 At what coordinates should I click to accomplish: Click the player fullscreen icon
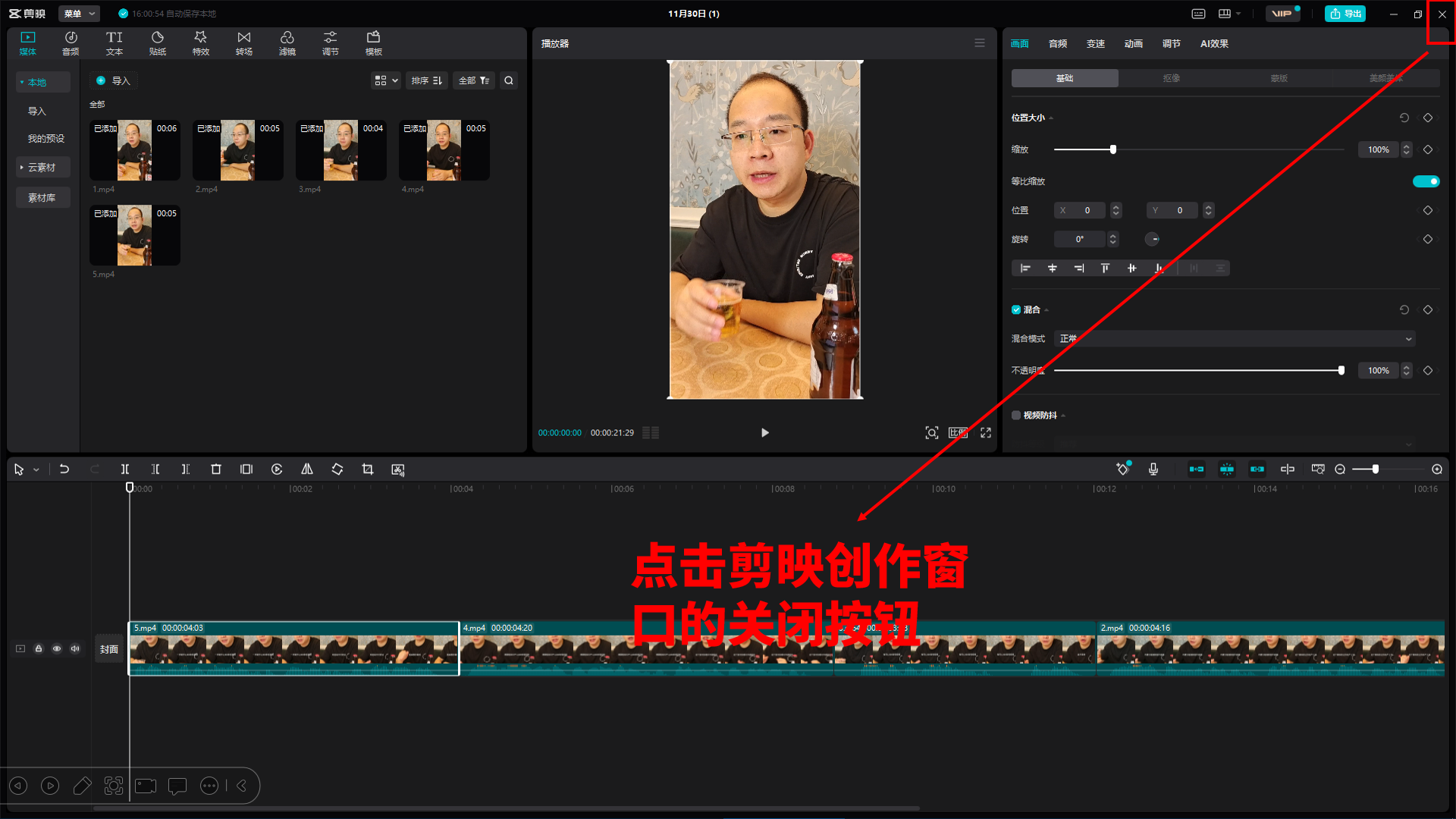pos(986,432)
